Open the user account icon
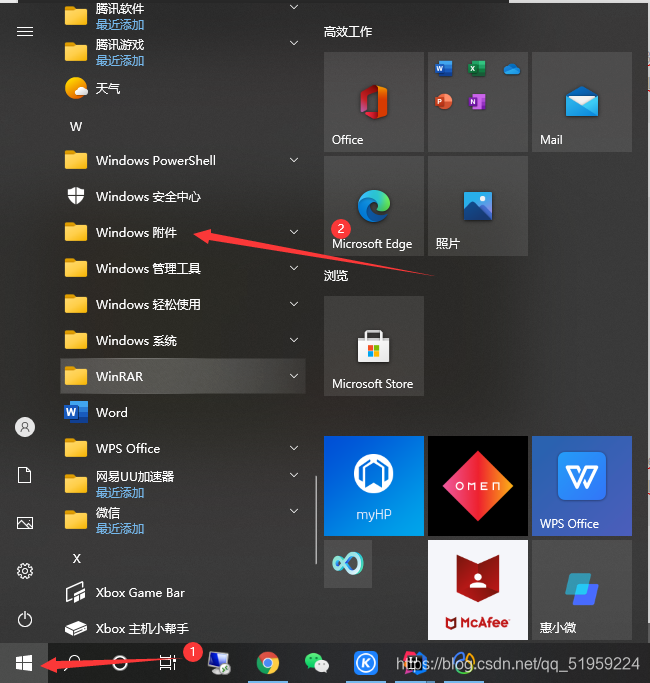The image size is (650, 683). click(25, 427)
